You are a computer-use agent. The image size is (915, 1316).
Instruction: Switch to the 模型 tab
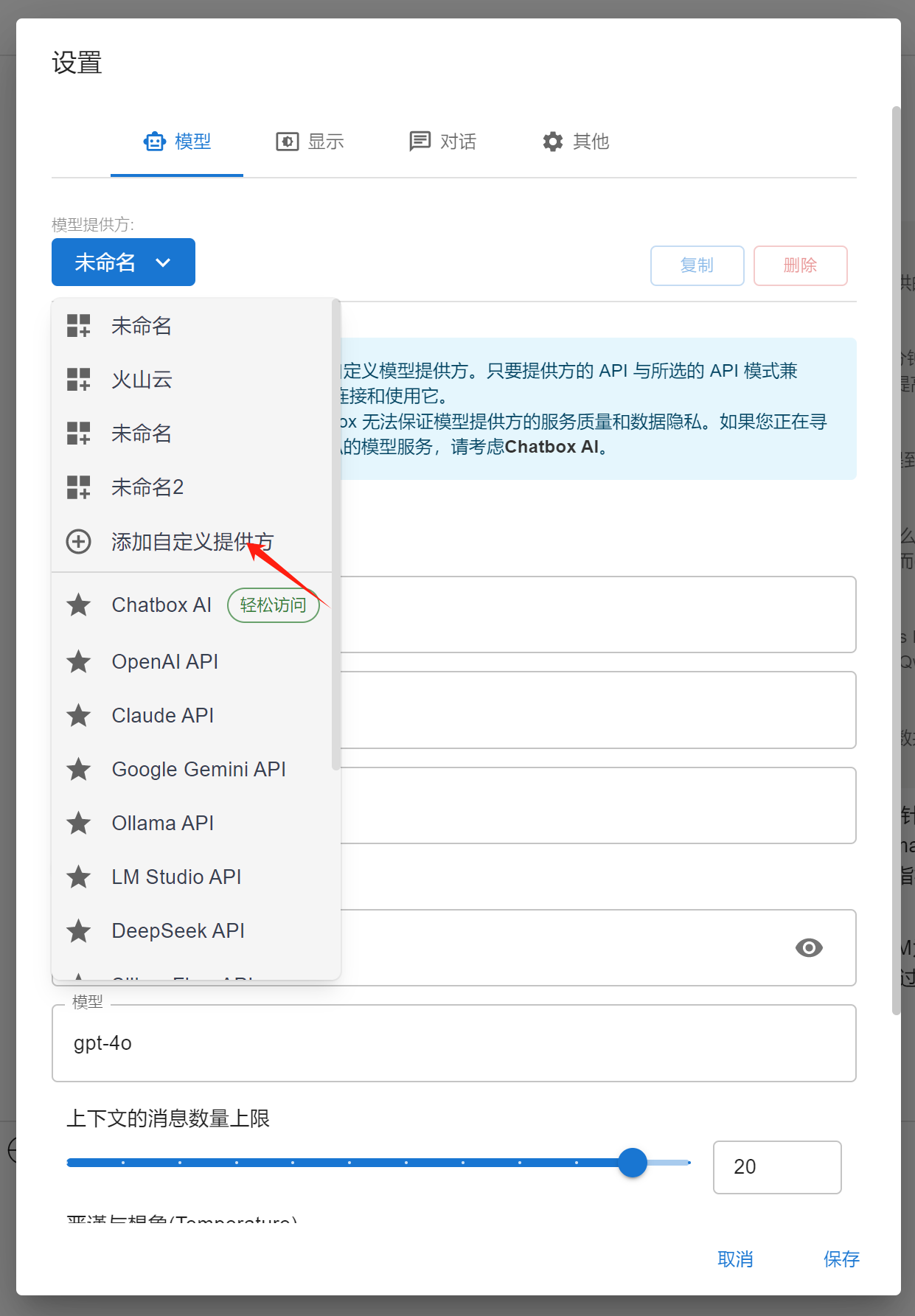pos(177,142)
